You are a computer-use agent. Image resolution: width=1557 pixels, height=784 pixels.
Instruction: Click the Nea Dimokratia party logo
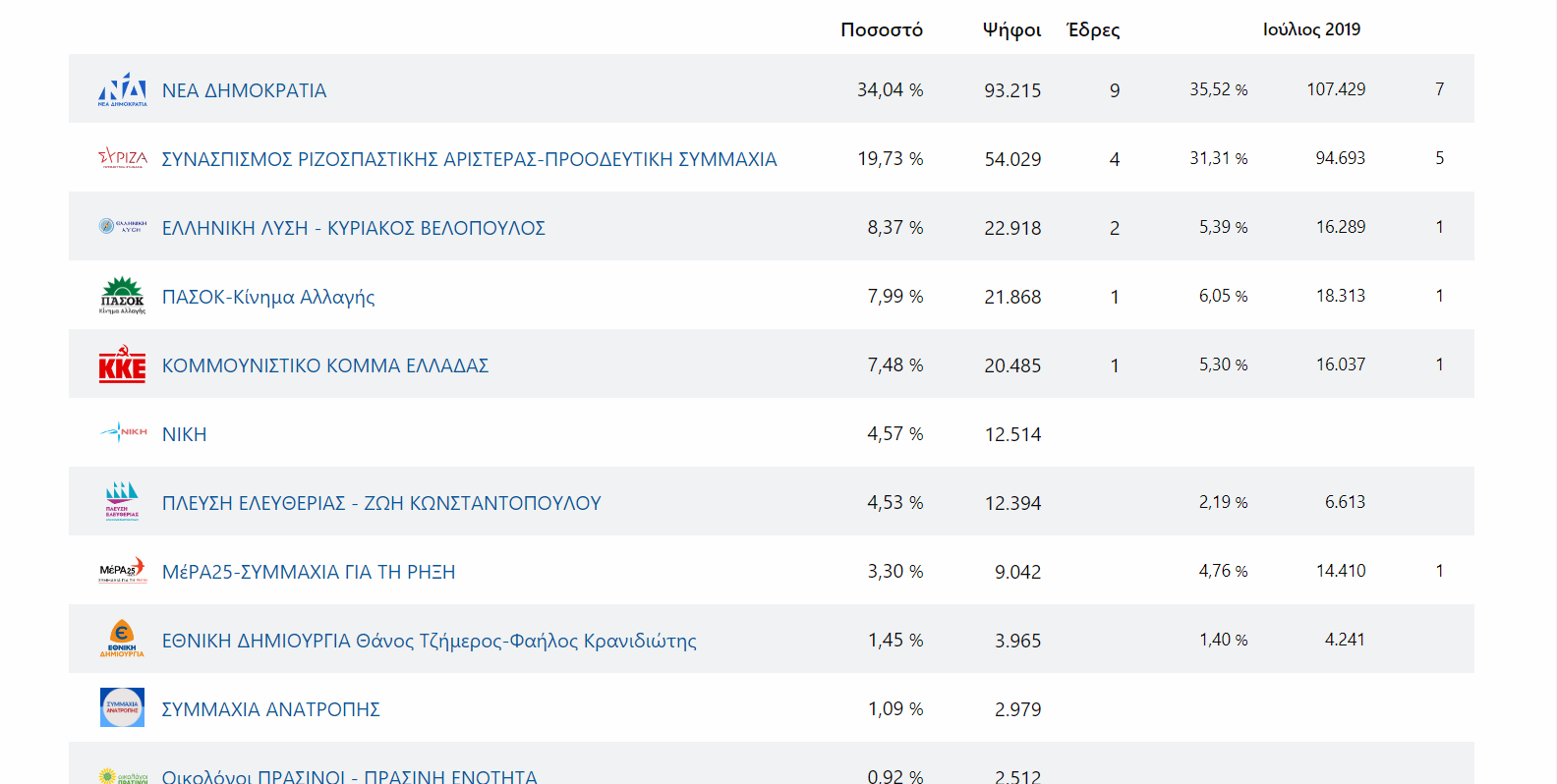click(122, 89)
